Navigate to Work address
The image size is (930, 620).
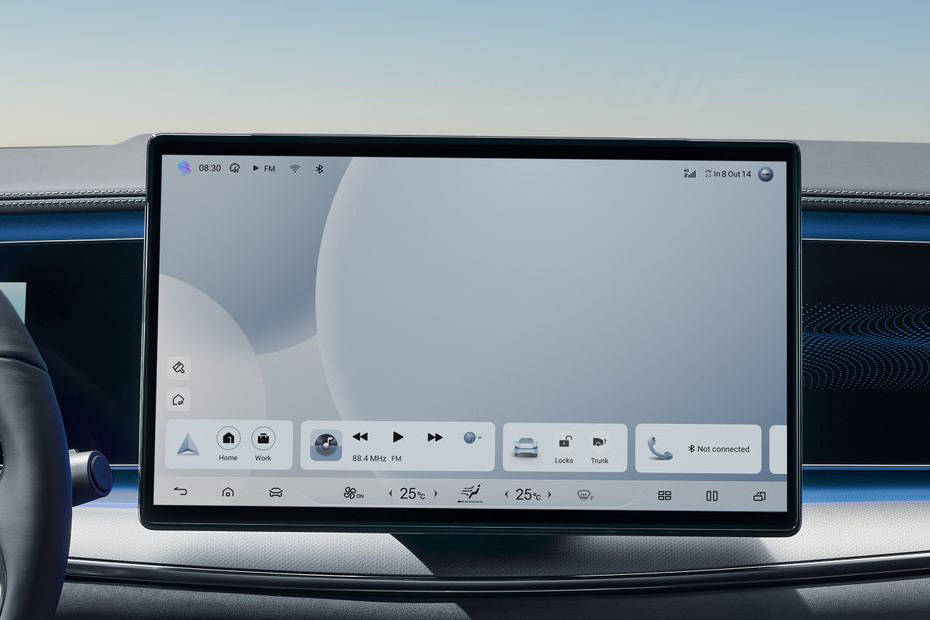coord(263,444)
